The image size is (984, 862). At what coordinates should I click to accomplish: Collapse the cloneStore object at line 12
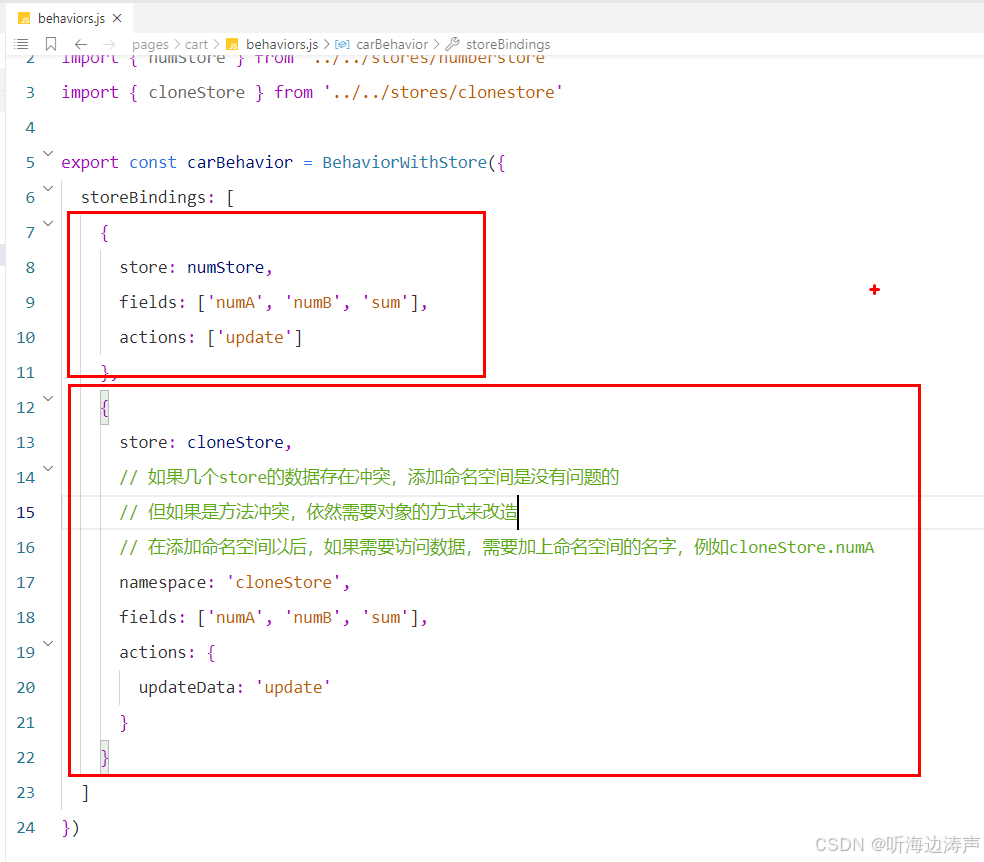click(47, 397)
